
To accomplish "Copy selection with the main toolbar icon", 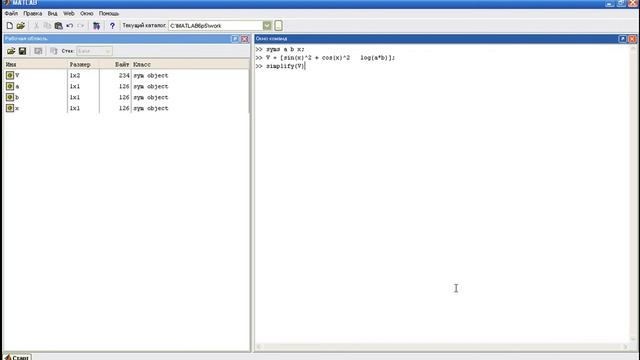I will pos(47,26).
